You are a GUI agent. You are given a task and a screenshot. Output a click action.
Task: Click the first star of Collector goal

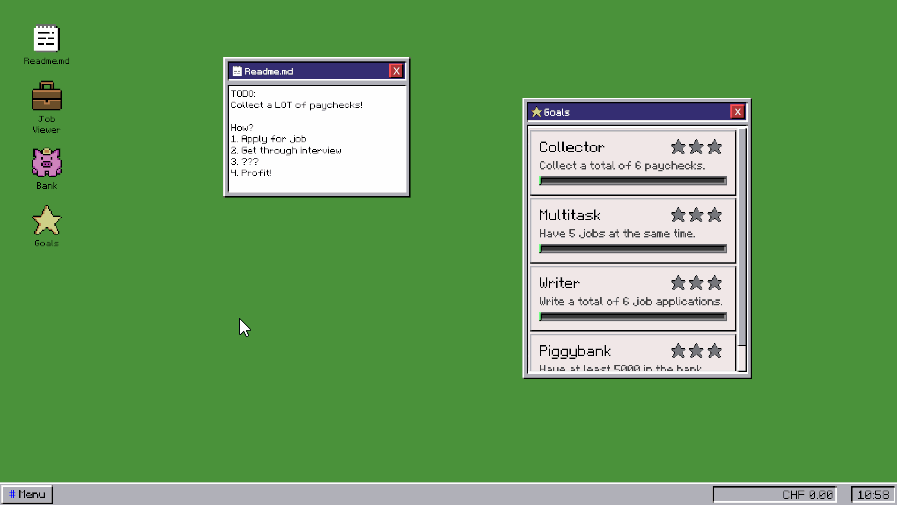tap(678, 147)
